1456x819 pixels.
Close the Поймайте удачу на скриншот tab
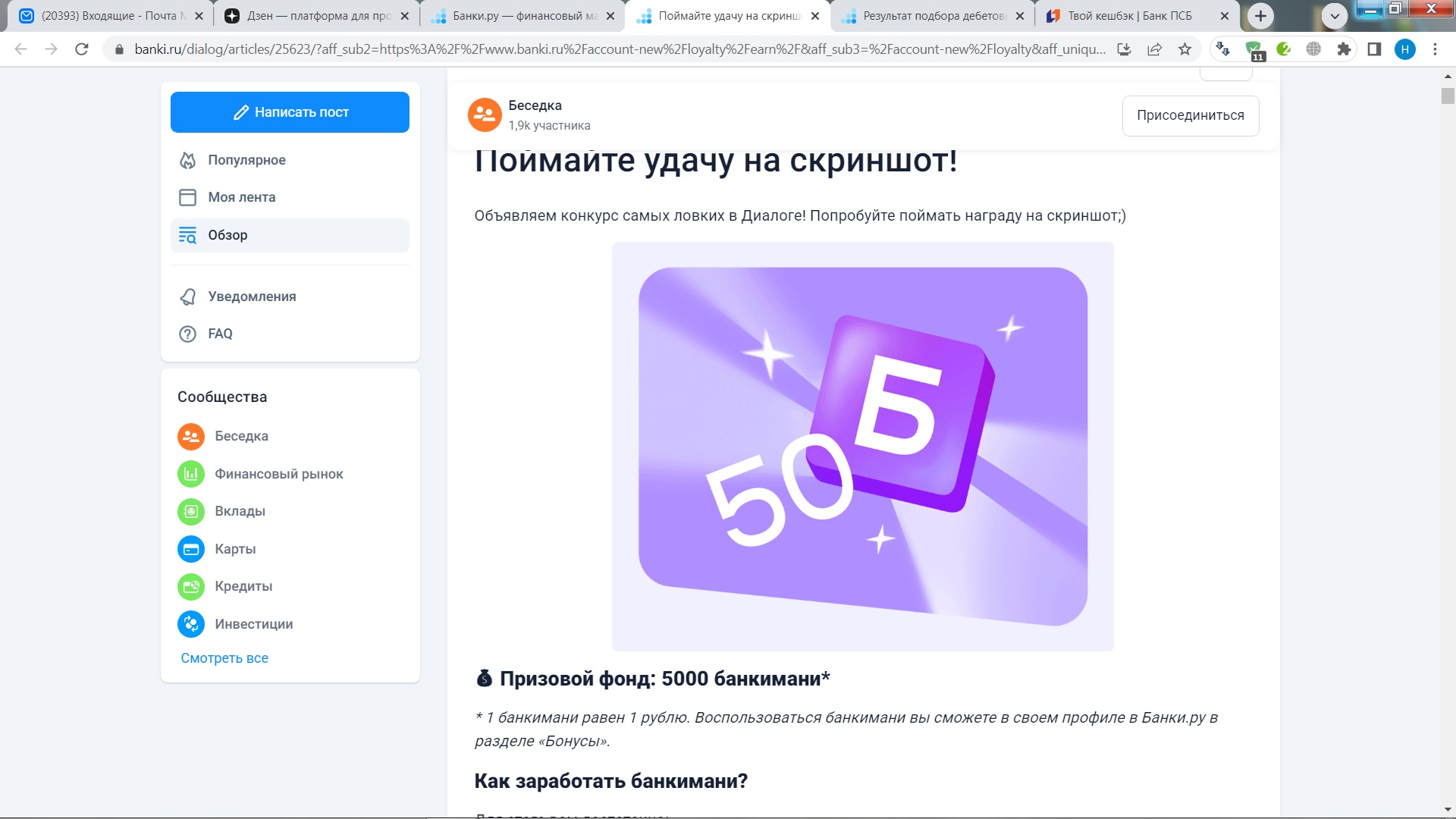814,16
